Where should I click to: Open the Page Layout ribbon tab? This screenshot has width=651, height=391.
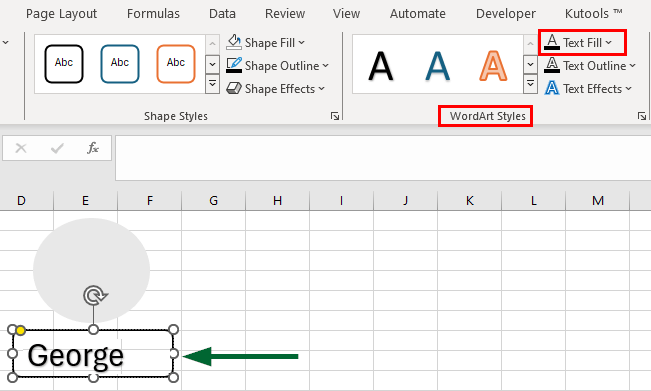click(x=61, y=14)
